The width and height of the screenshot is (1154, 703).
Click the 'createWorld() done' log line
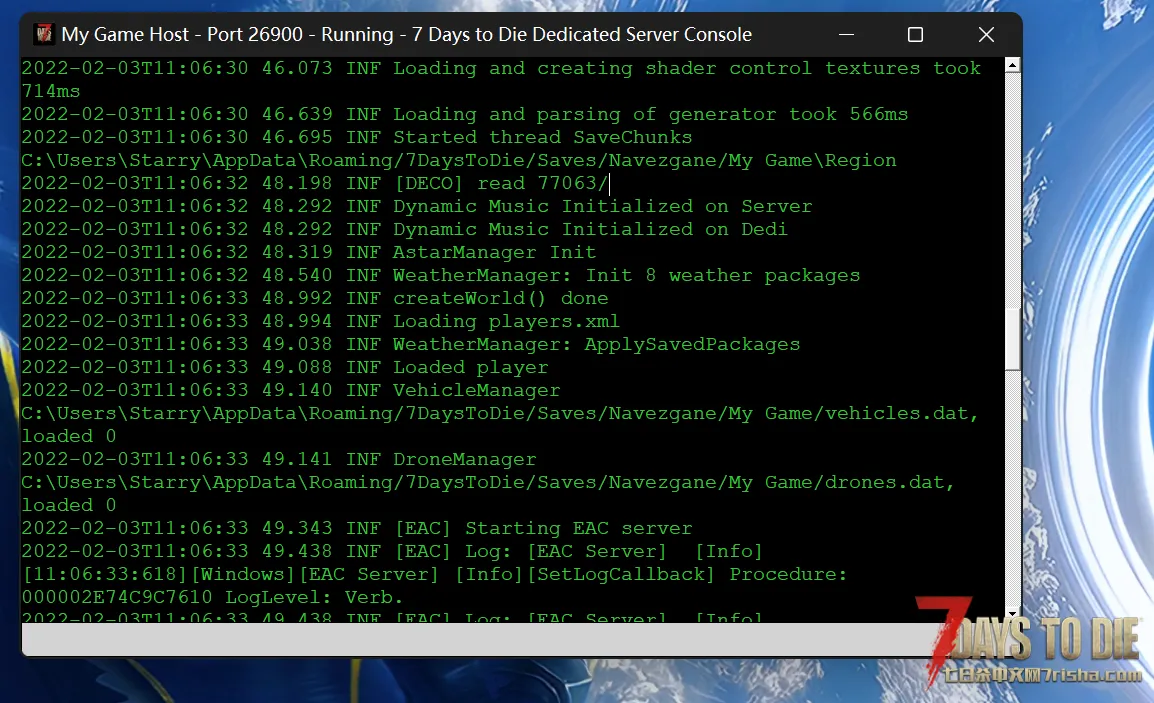click(315, 298)
